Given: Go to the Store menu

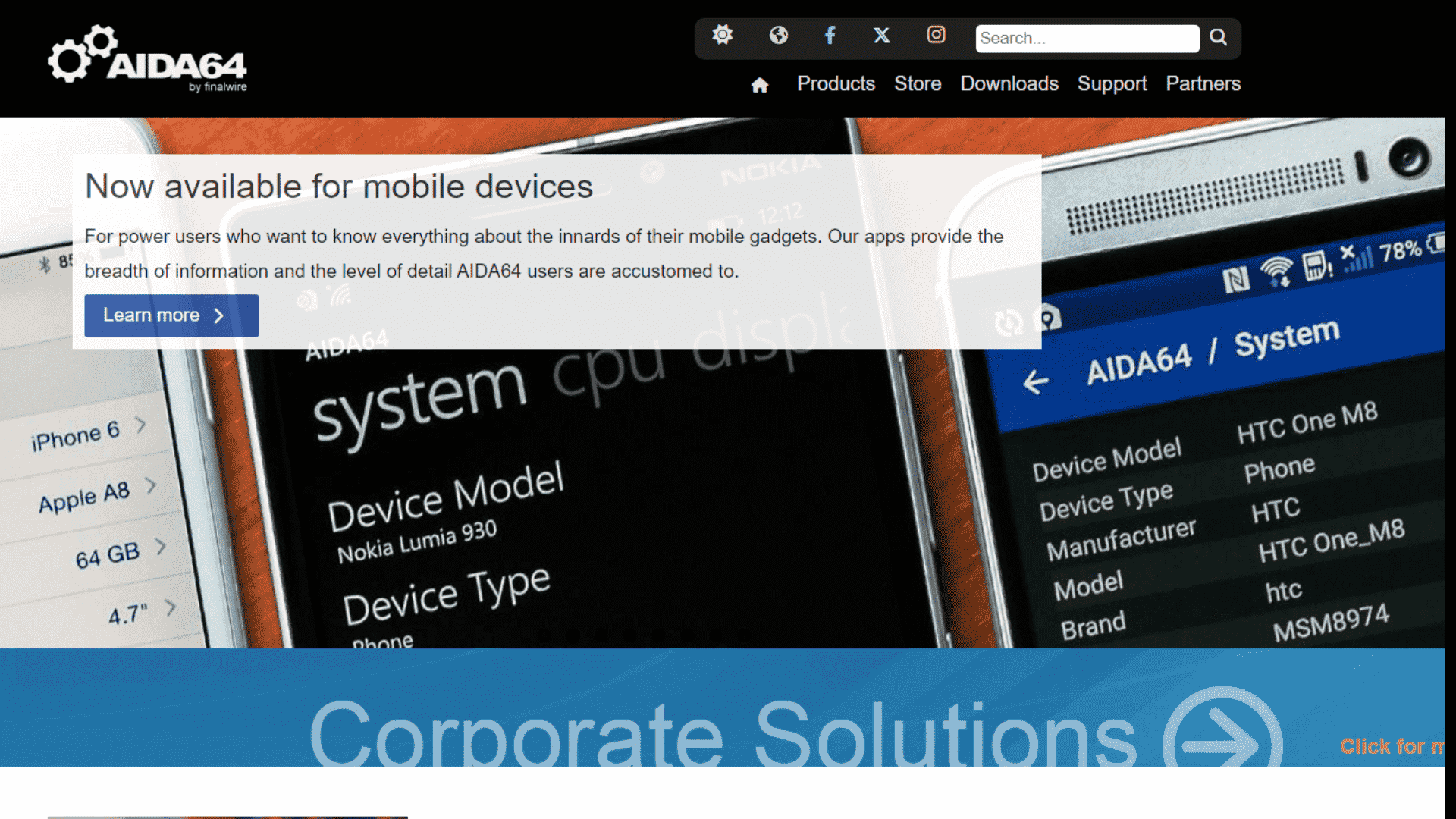Looking at the screenshot, I should pos(918,84).
